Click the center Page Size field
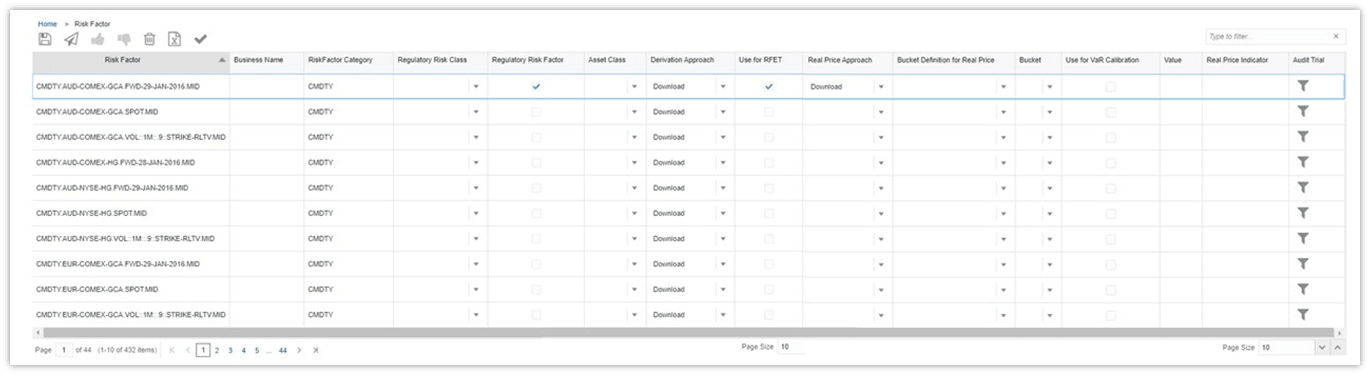The image size is (1370, 375). (x=791, y=347)
